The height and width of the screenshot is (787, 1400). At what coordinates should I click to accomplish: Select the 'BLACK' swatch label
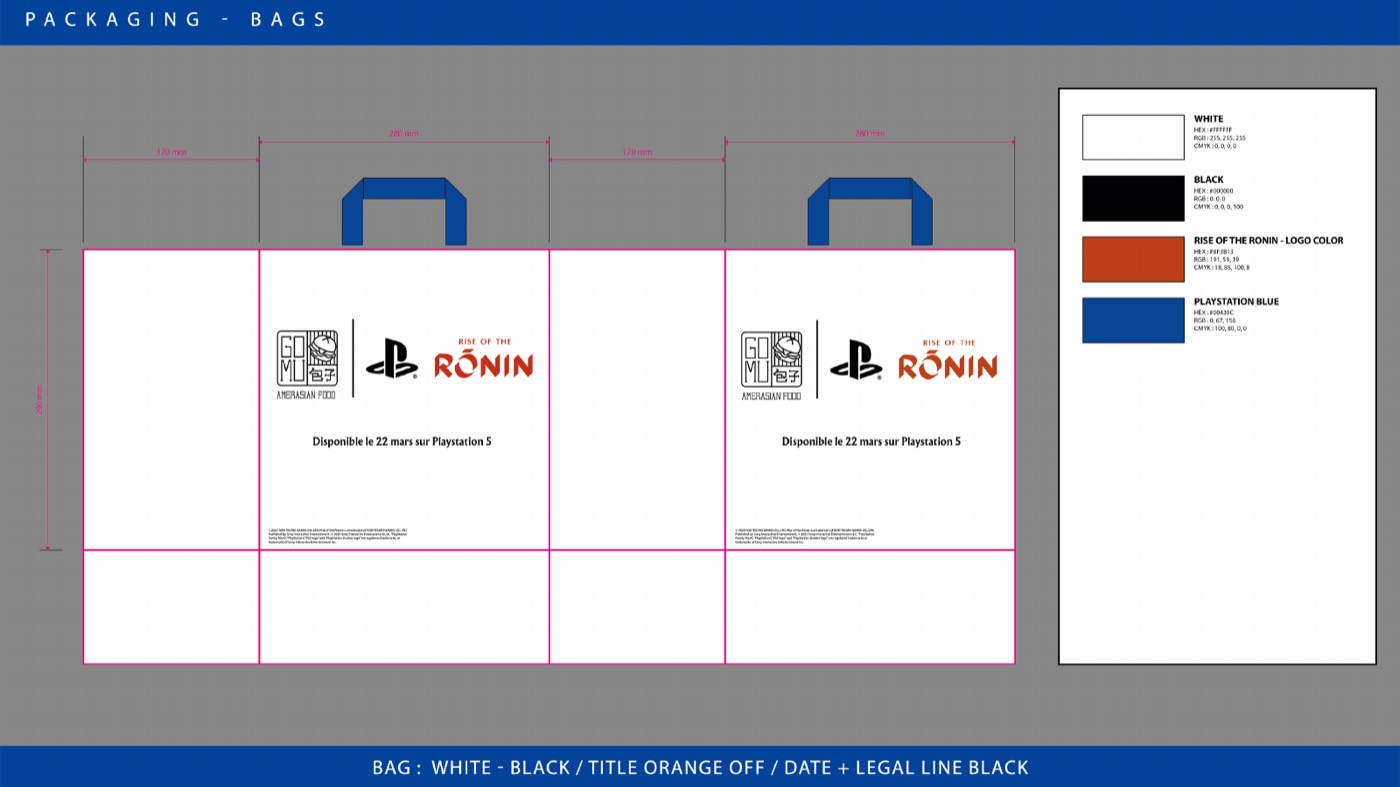(1208, 180)
